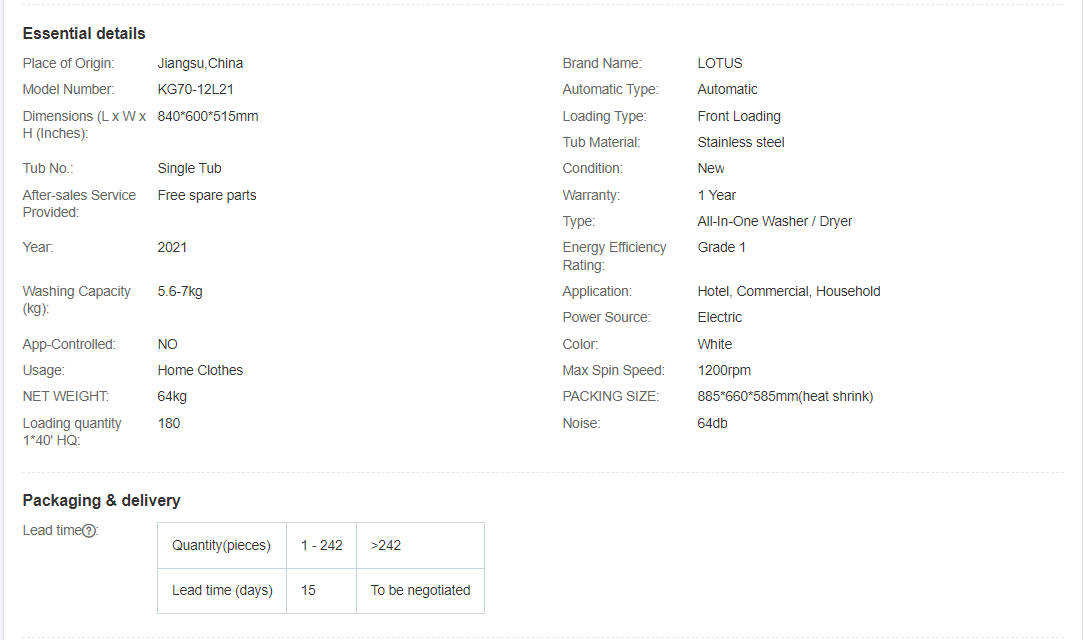The height and width of the screenshot is (640, 1083).
Task: Click the 885*660*585mm(heat shrink) packing size value
Action: (785, 396)
